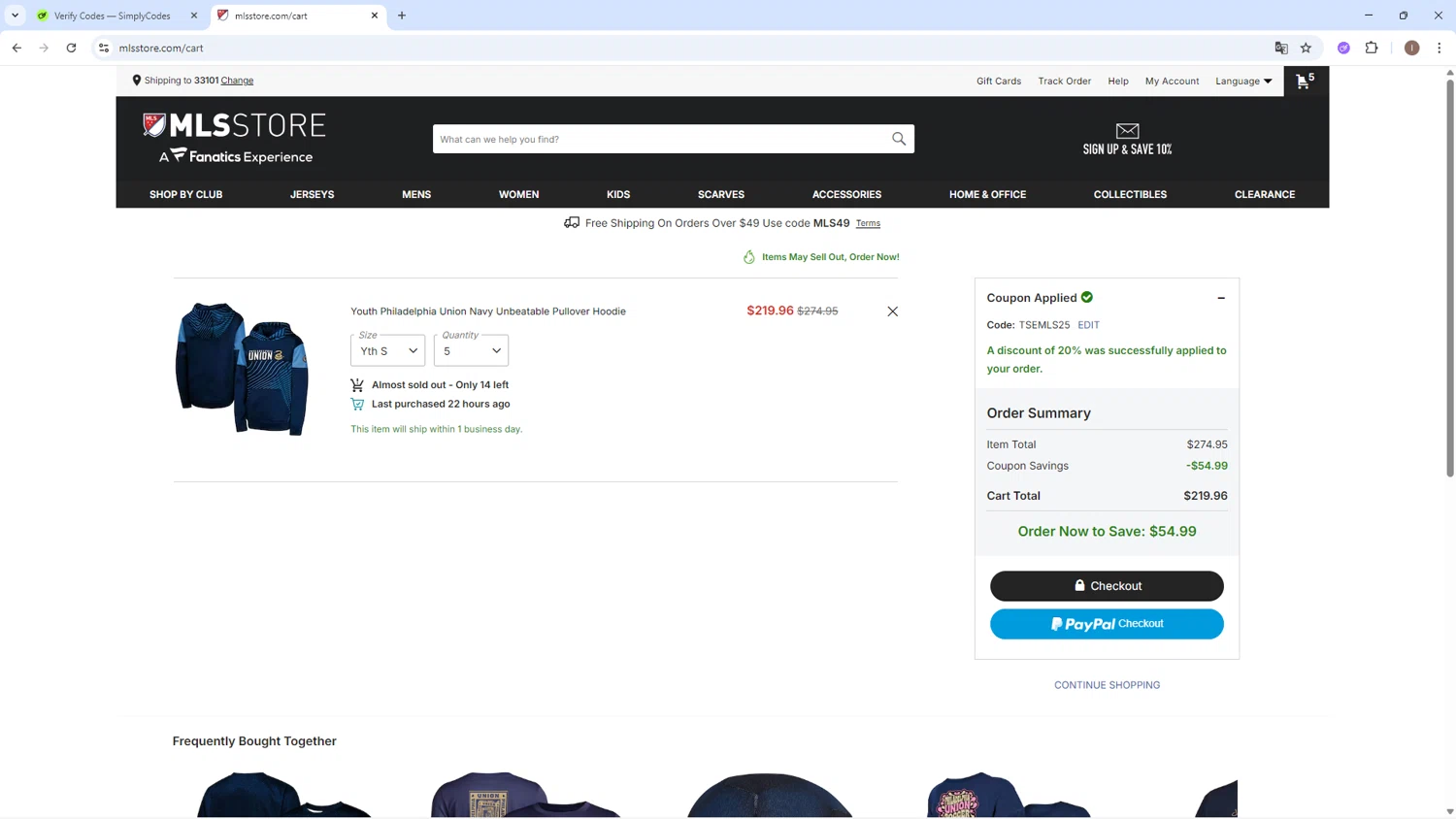Screen dimensions: 1456x819
Task: Open the extensions puzzle icon
Action: 1372,48
